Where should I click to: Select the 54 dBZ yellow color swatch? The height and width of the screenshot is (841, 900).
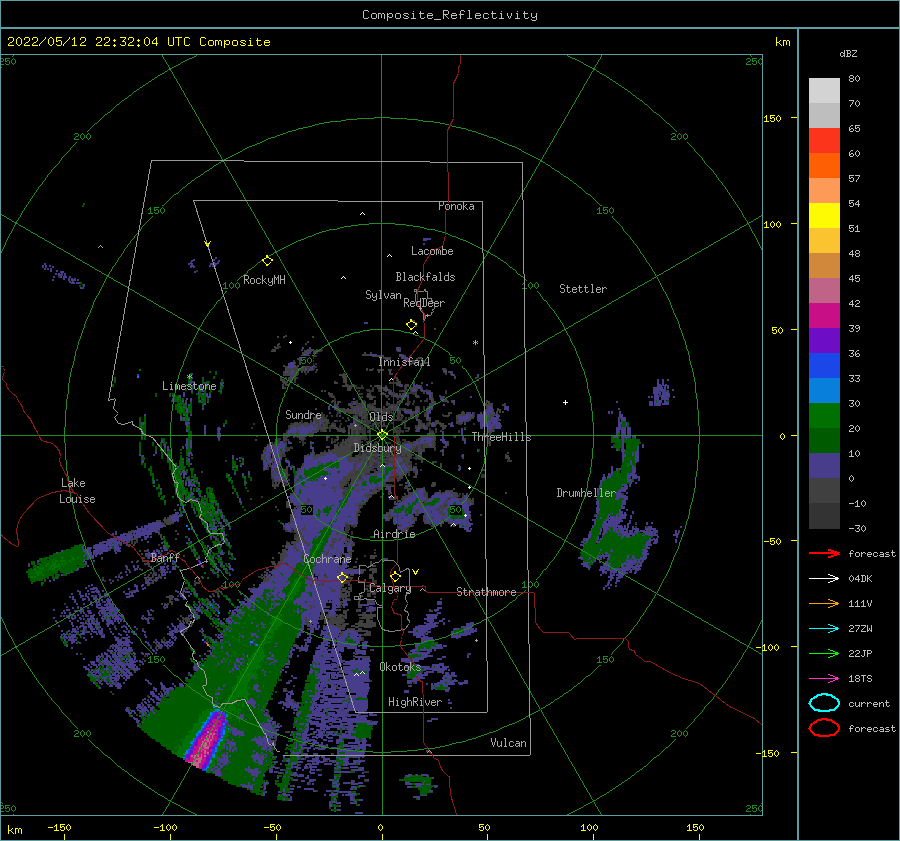824,215
